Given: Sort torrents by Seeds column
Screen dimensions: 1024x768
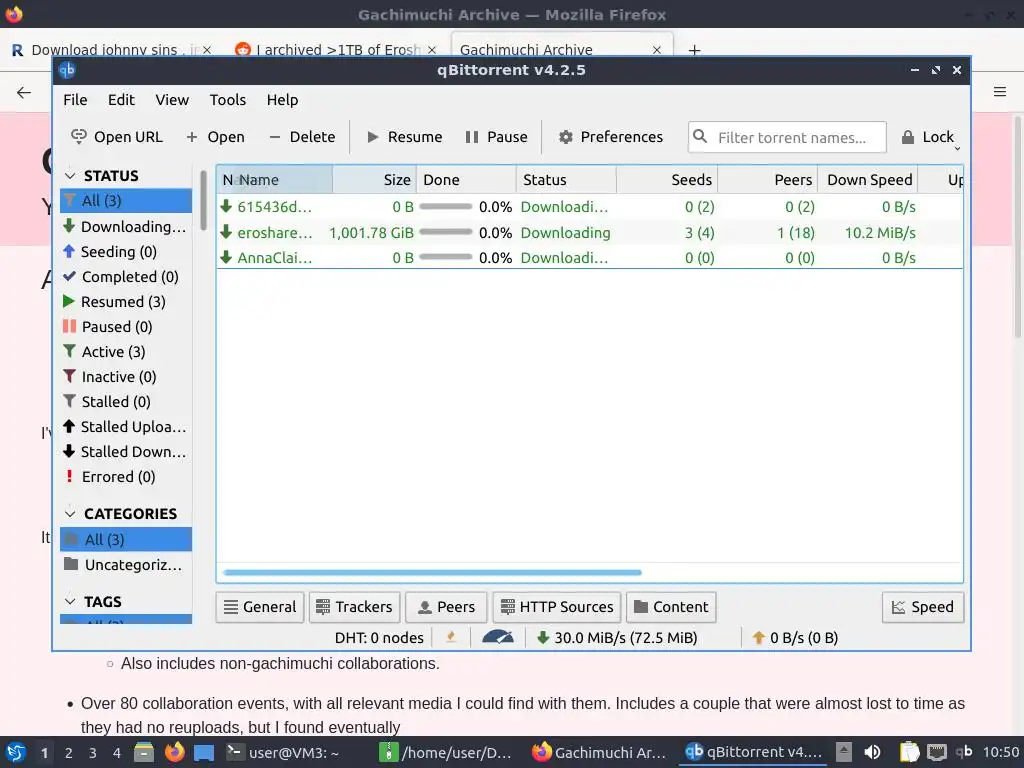Looking at the screenshot, I should (x=667, y=180).
